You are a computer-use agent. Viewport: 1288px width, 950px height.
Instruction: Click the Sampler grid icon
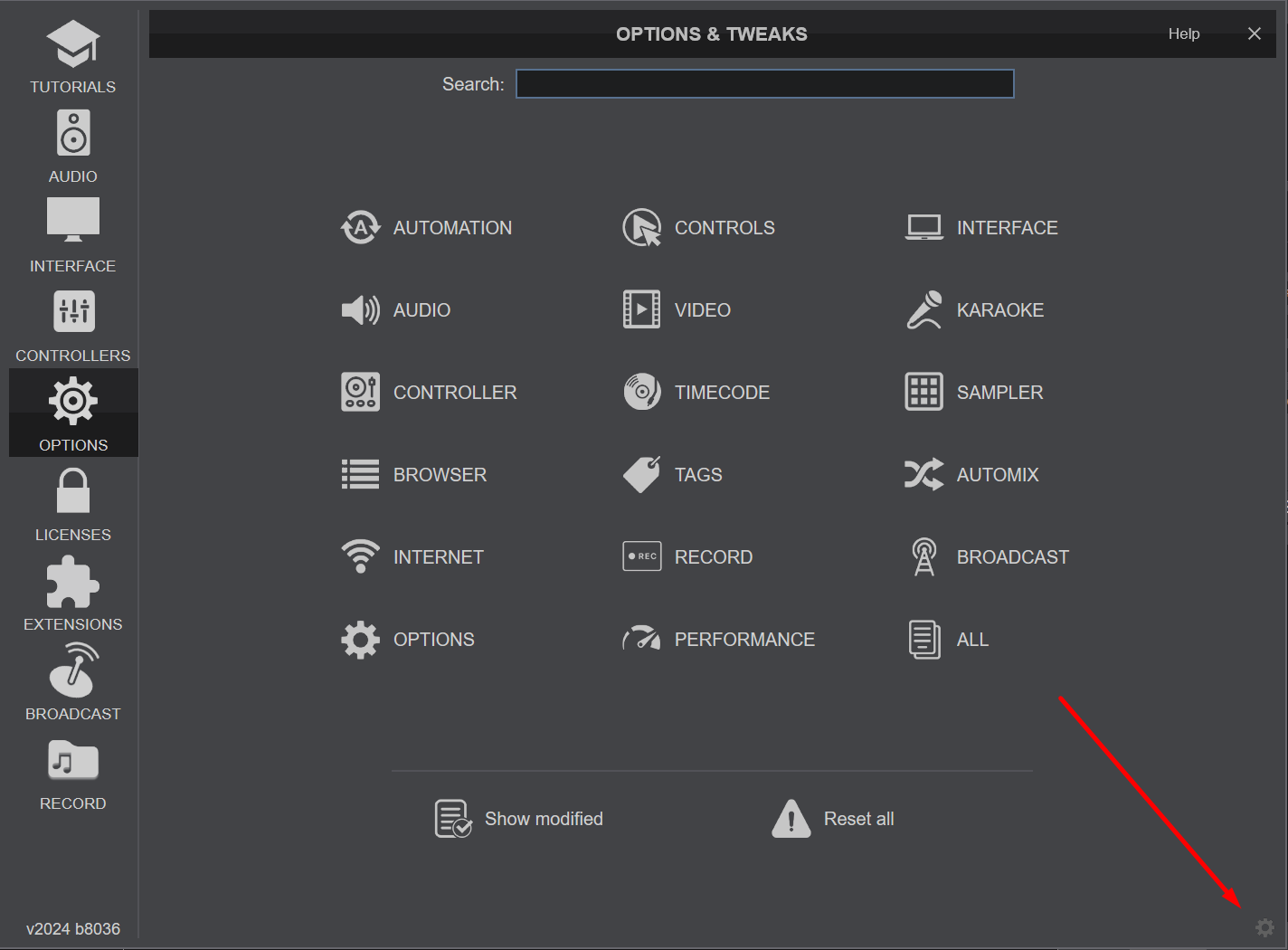coord(923,392)
